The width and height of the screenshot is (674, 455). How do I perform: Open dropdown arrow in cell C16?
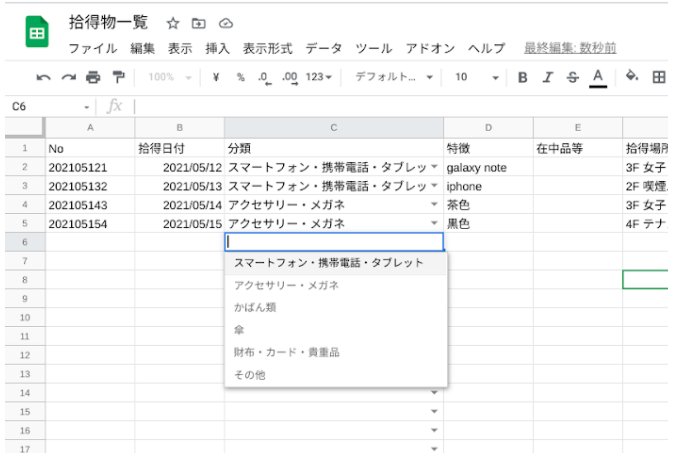click(x=434, y=431)
